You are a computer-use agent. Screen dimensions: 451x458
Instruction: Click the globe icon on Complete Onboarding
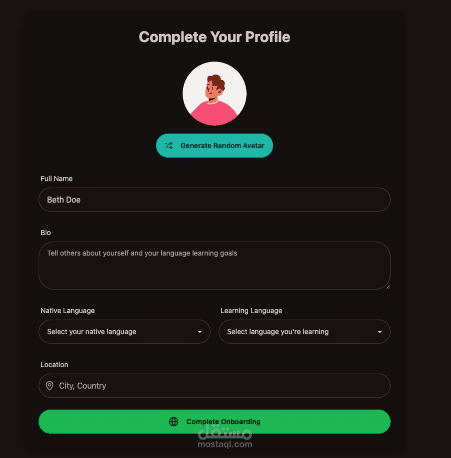174,422
